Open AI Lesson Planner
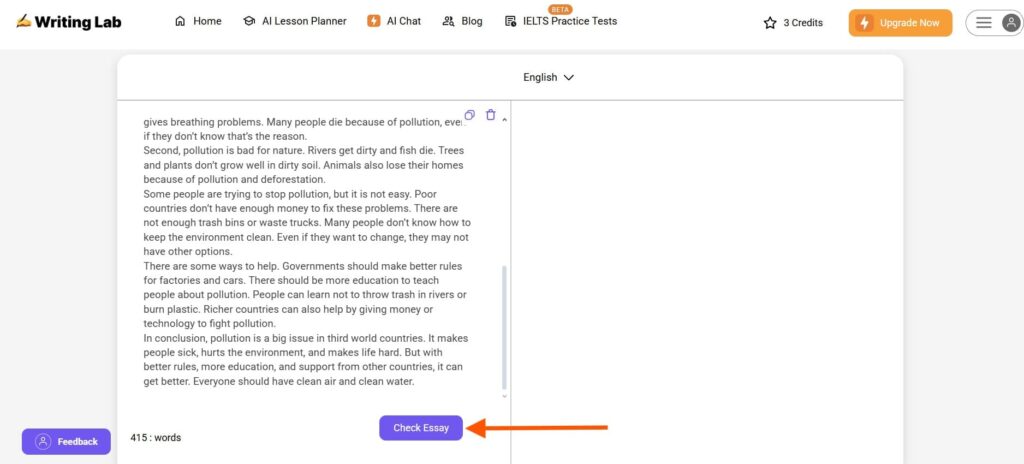Screen dimensions: 1024x464 pos(295,21)
